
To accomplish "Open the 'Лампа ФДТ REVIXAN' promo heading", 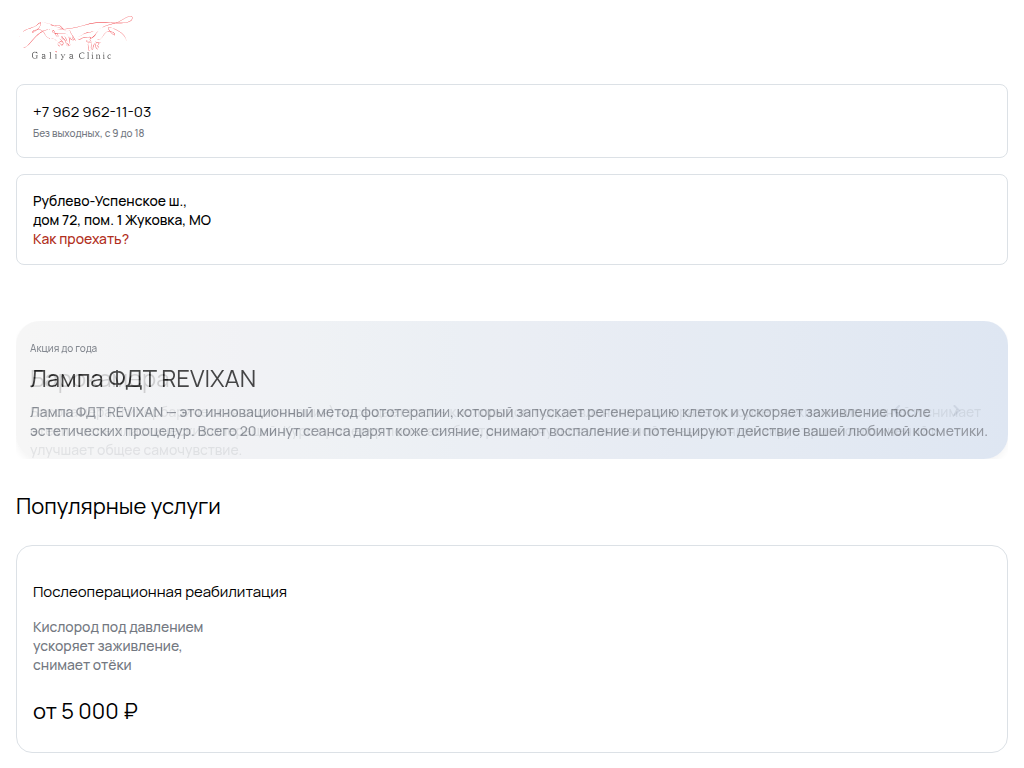I will click(143, 379).
